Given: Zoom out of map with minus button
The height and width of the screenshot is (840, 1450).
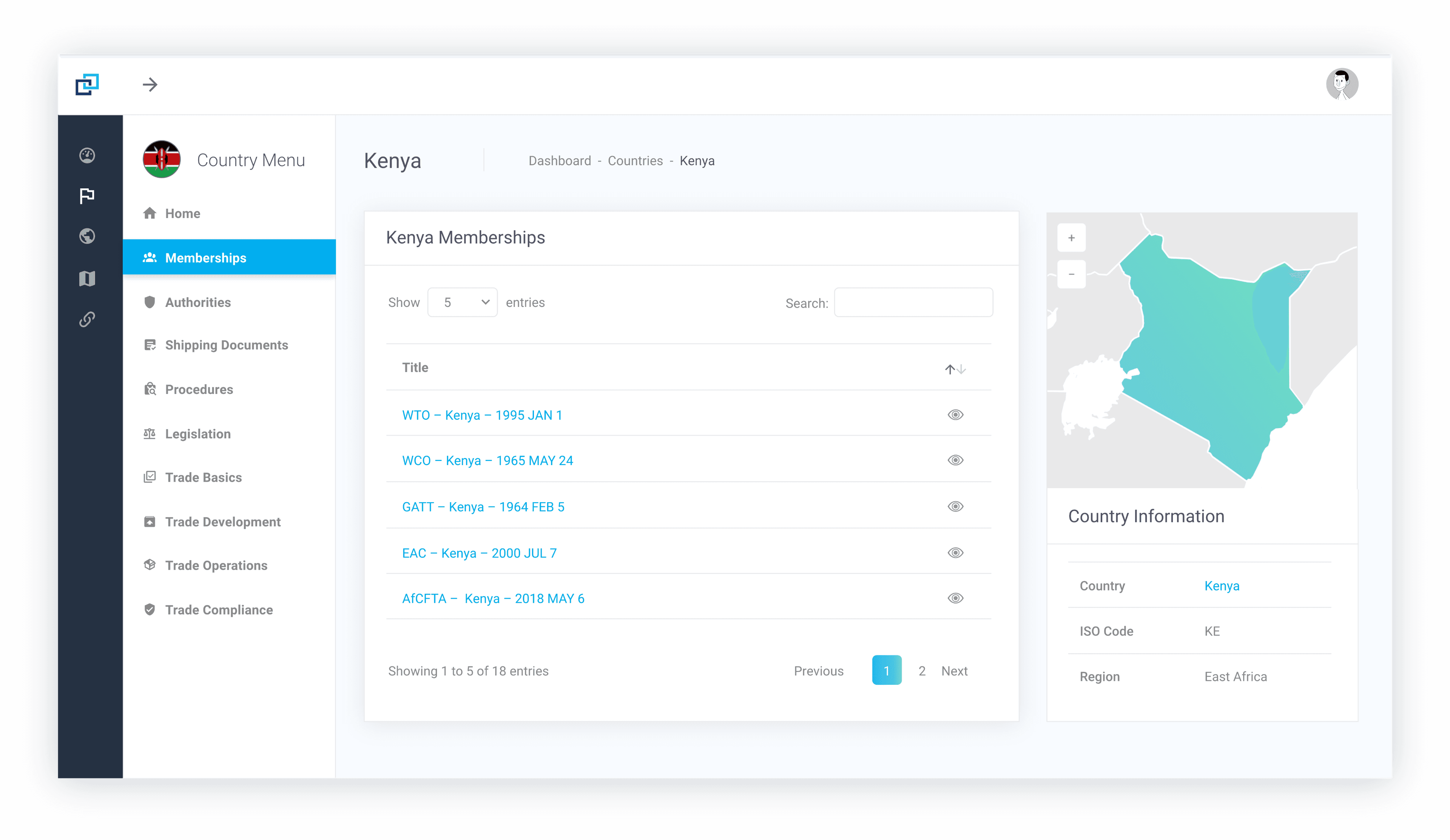Looking at the screenshot, I should coord(1071,274).
